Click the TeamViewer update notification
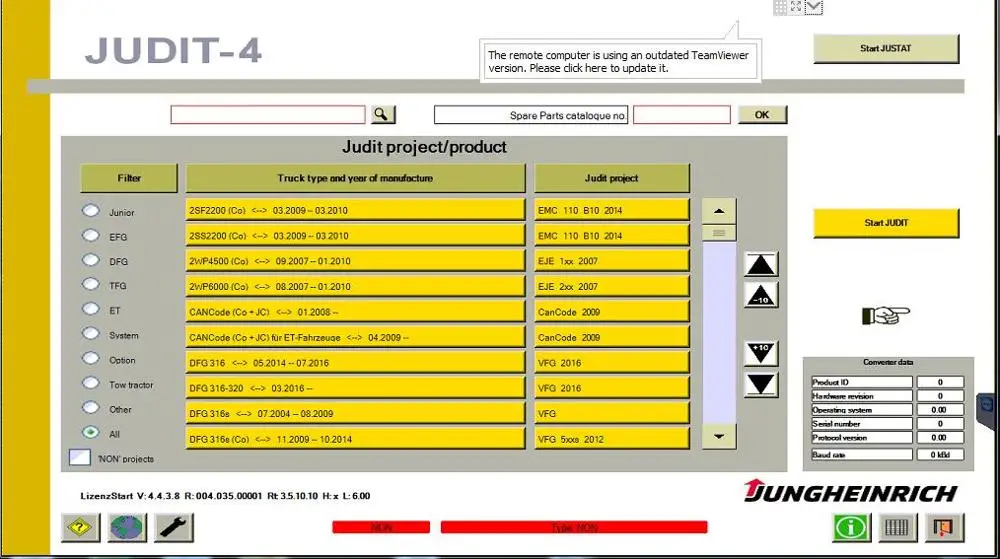 click(x=621, y=62)
